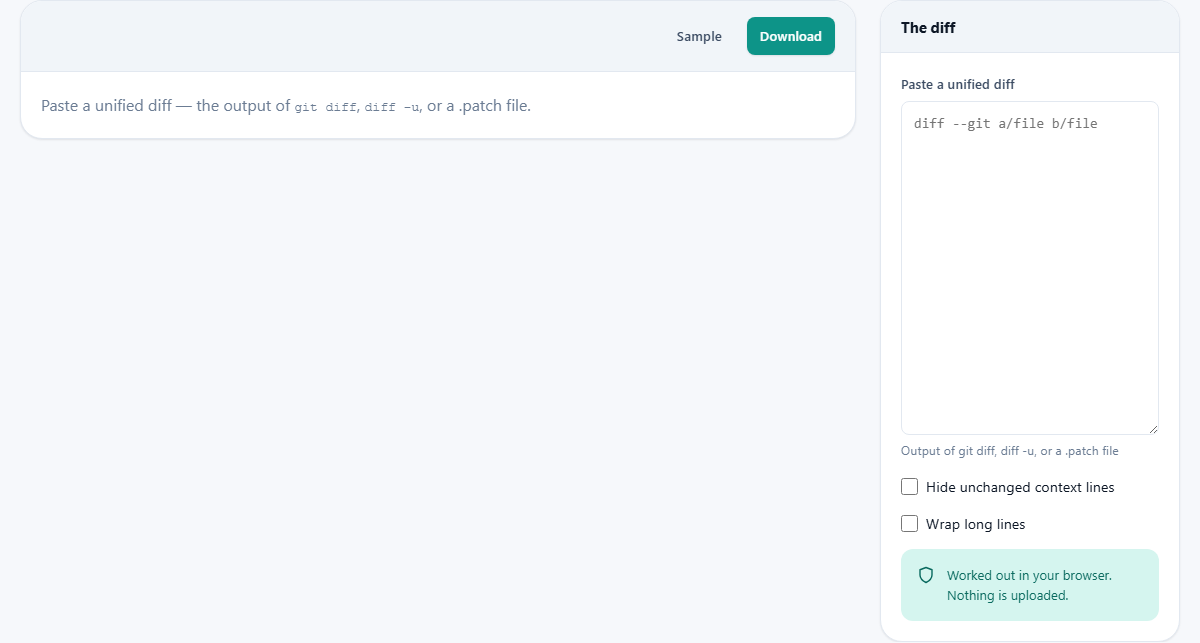Select the "The diff" panel heading
Screen dimensions: 1200x643
[928, 28]
